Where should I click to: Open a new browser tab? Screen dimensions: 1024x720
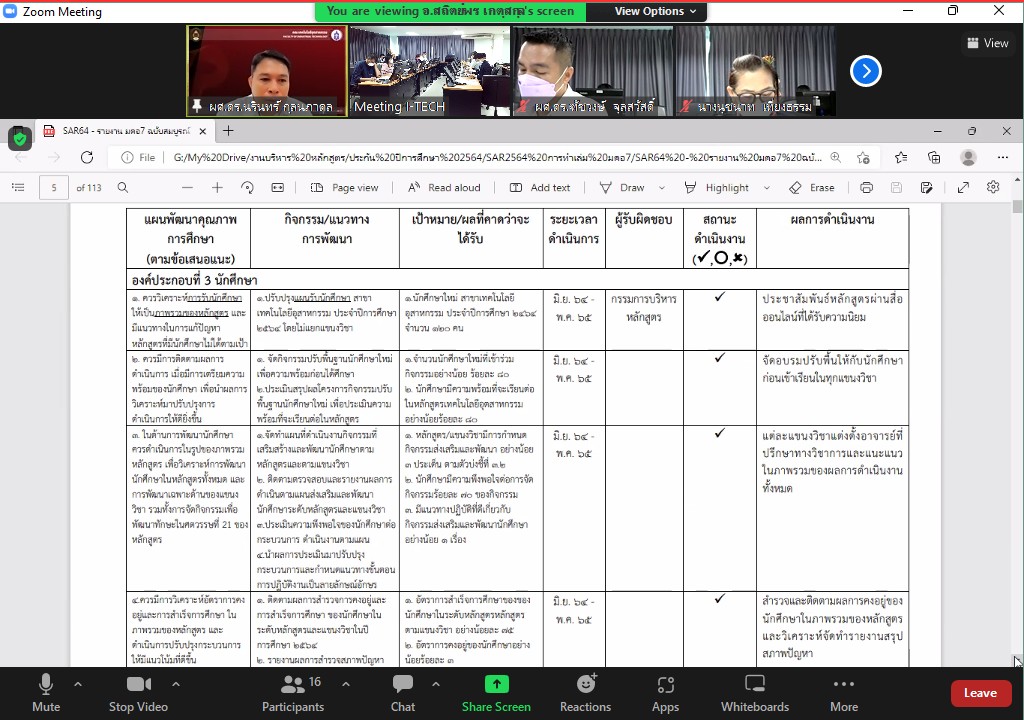coord(228,131)
